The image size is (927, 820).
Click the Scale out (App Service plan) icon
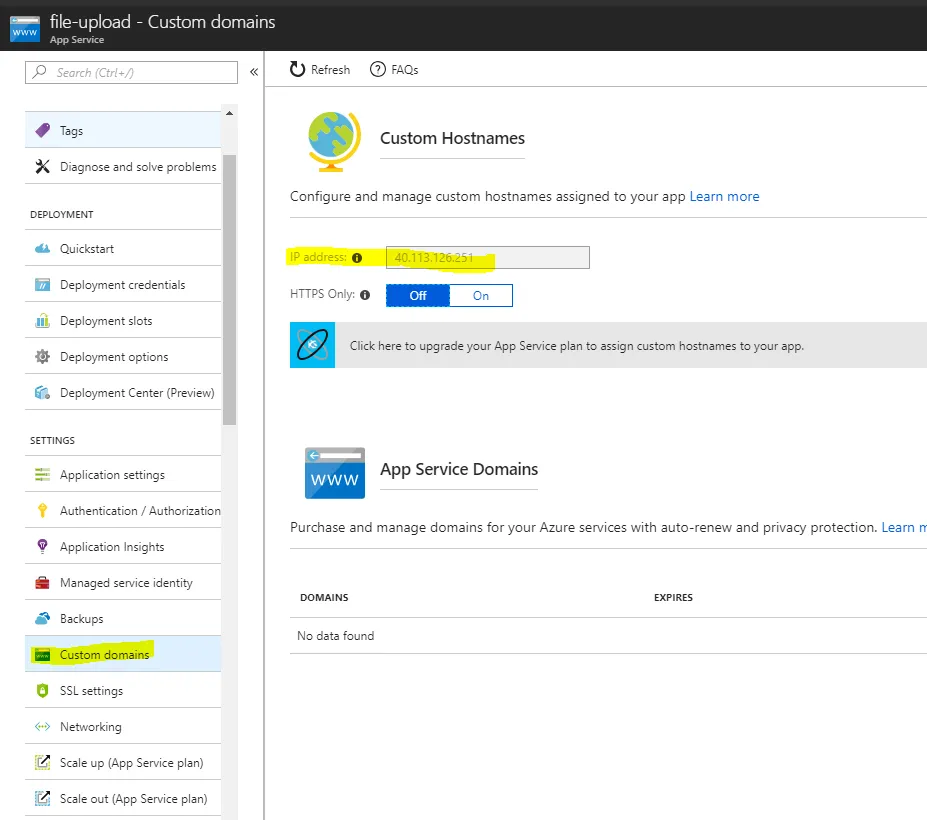pos(43,799)
